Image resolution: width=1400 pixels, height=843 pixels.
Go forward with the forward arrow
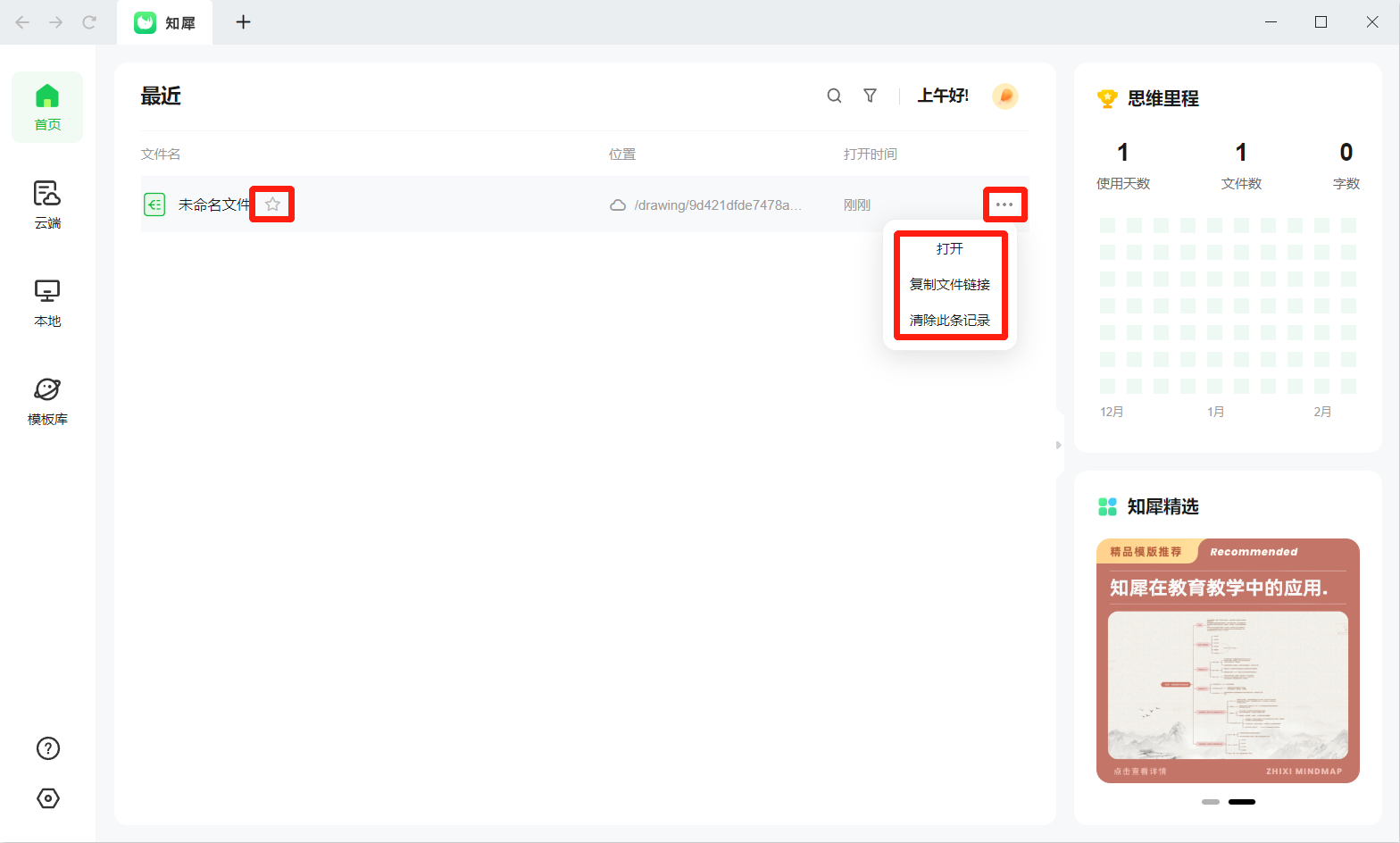55,22
